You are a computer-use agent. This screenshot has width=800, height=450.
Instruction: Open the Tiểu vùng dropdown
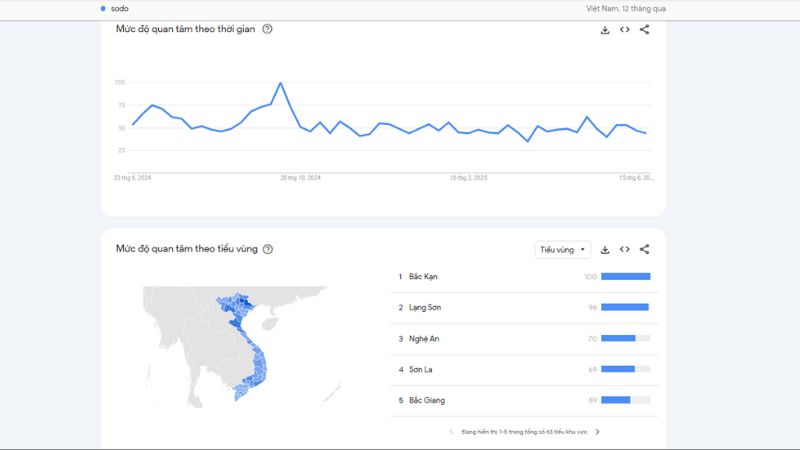[x=563, y=249]
